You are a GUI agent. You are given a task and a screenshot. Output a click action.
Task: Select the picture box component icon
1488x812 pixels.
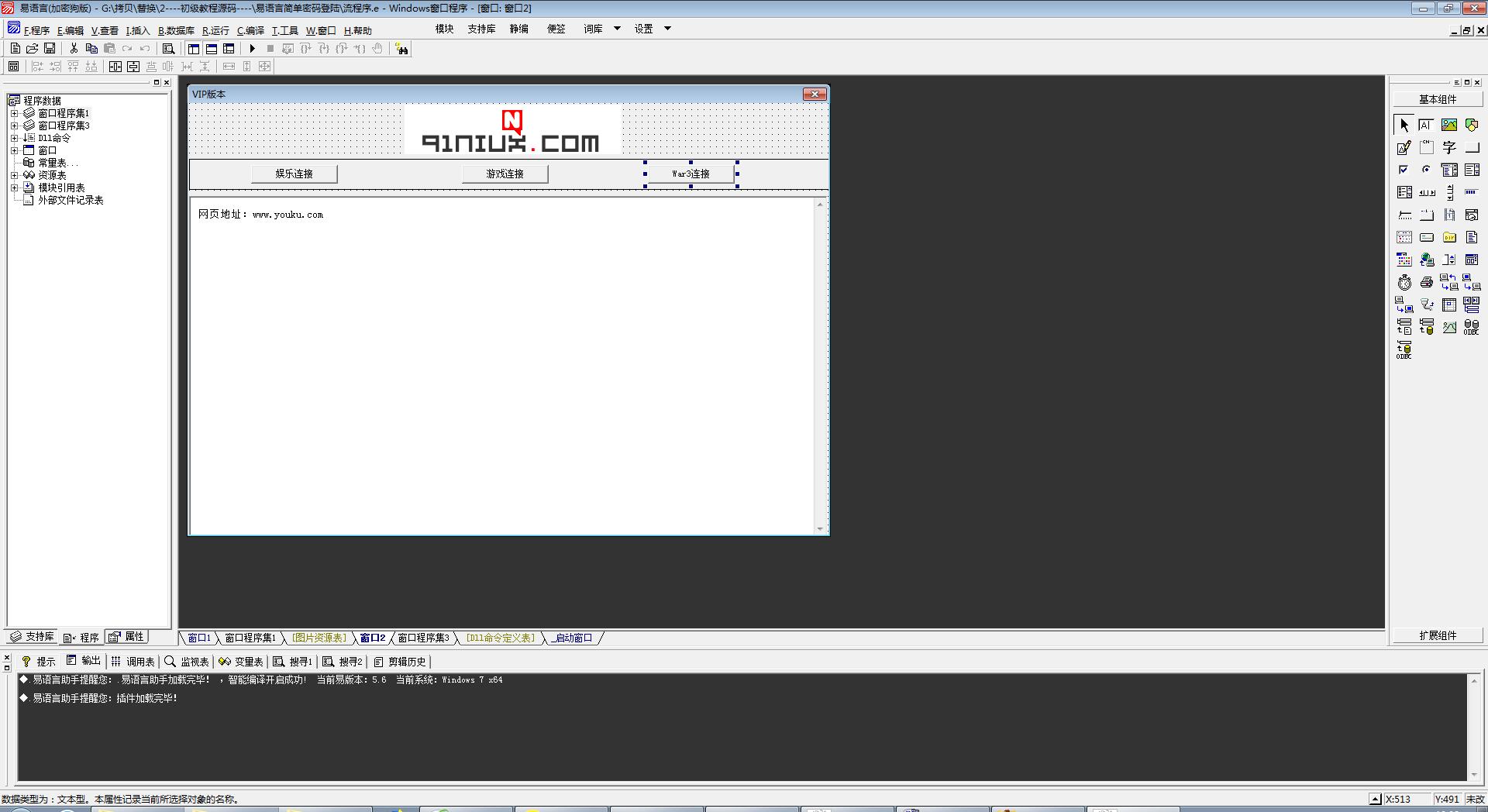pyautogui.click(x=1448, y=125)
